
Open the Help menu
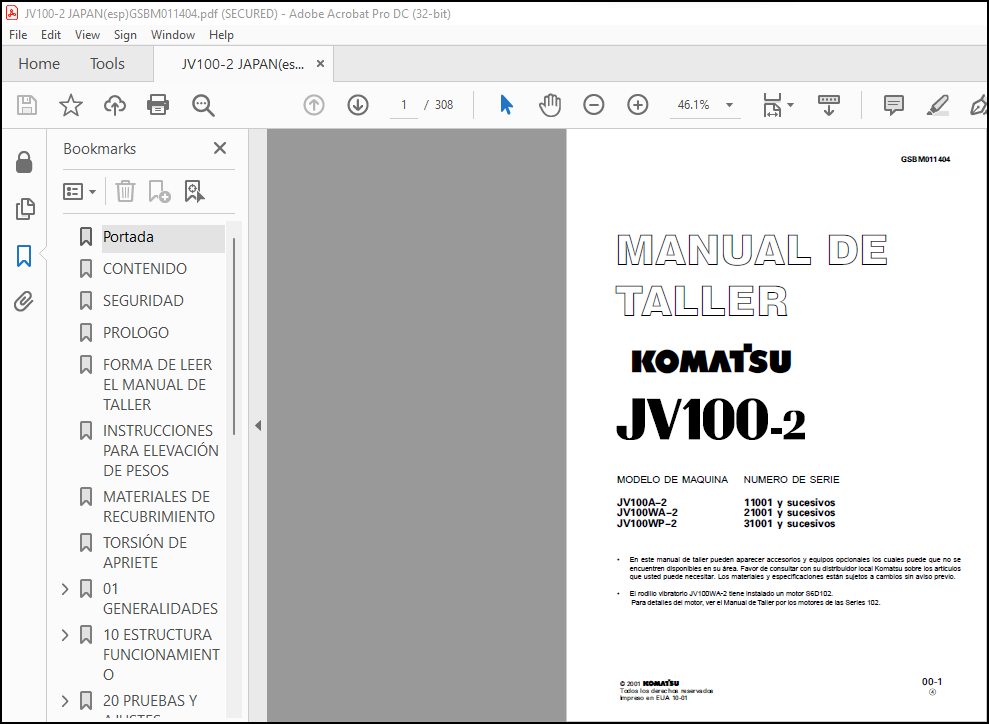click(221, 35)
